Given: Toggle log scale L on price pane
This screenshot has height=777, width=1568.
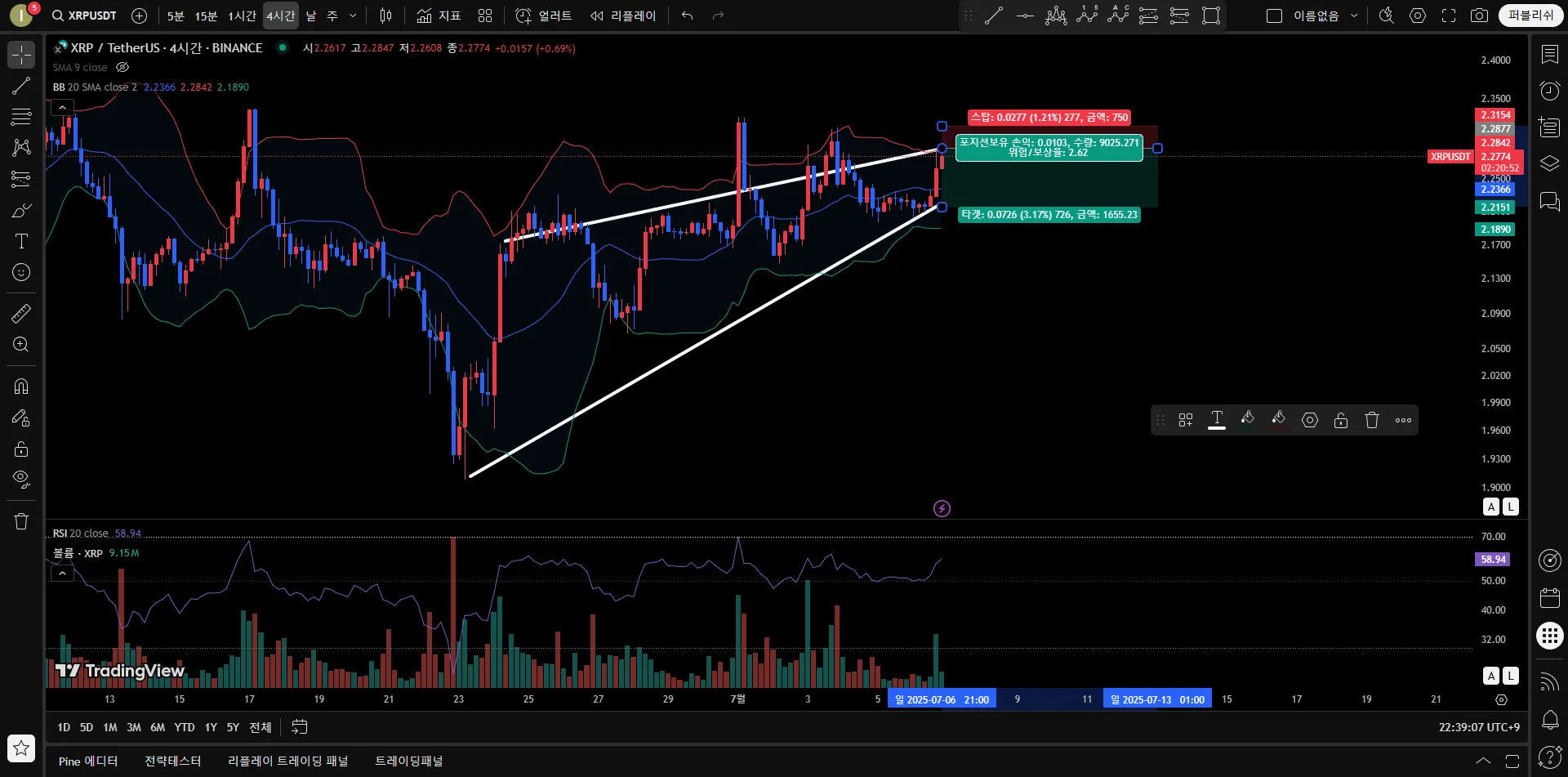Looking at the screenshot, I should (1510, 507).
